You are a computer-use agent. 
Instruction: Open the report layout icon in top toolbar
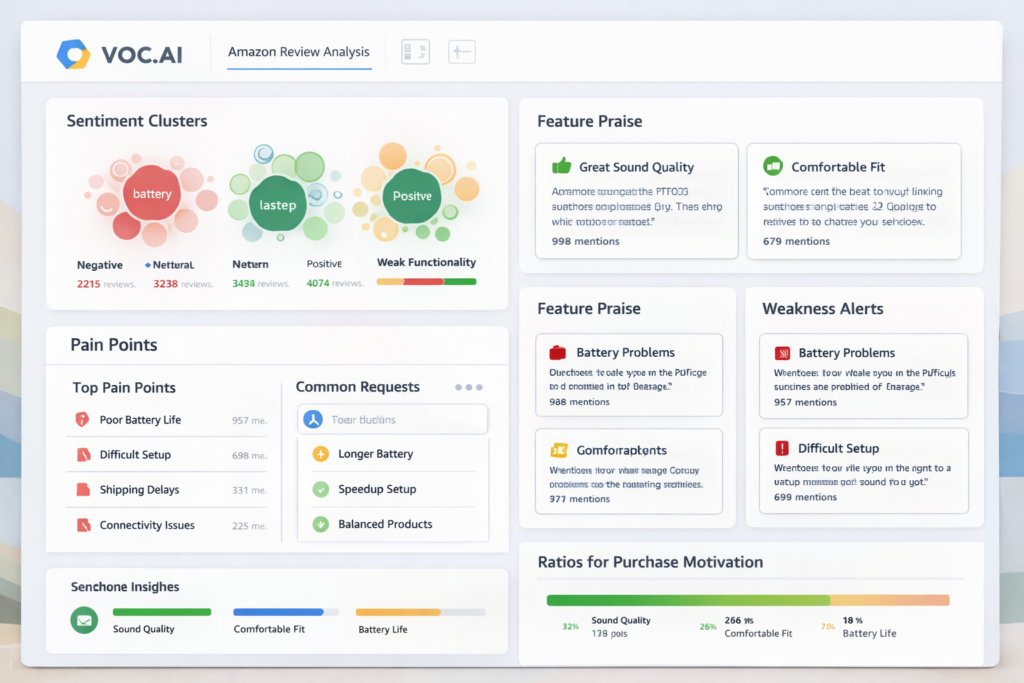click(415, 51)
